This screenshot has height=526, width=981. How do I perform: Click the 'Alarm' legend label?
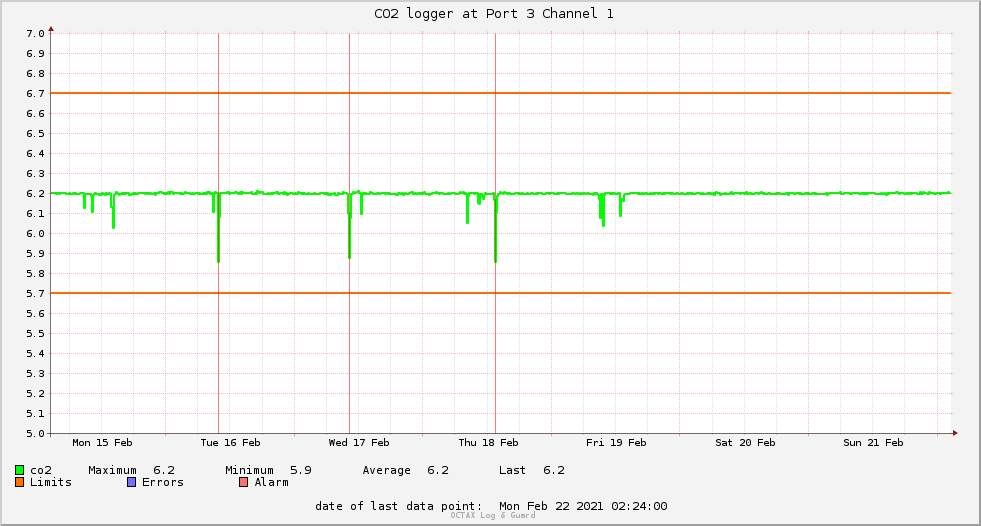pyautogui.click(x=272, y=482)
